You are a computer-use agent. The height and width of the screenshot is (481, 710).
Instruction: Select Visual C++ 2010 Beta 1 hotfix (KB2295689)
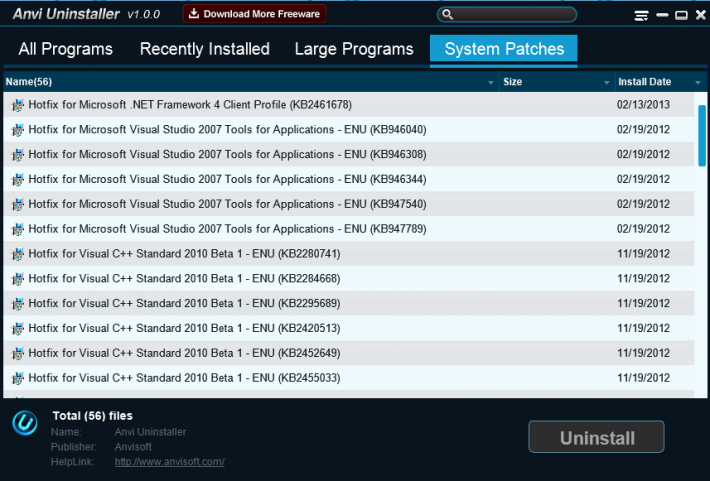[349, 303]
